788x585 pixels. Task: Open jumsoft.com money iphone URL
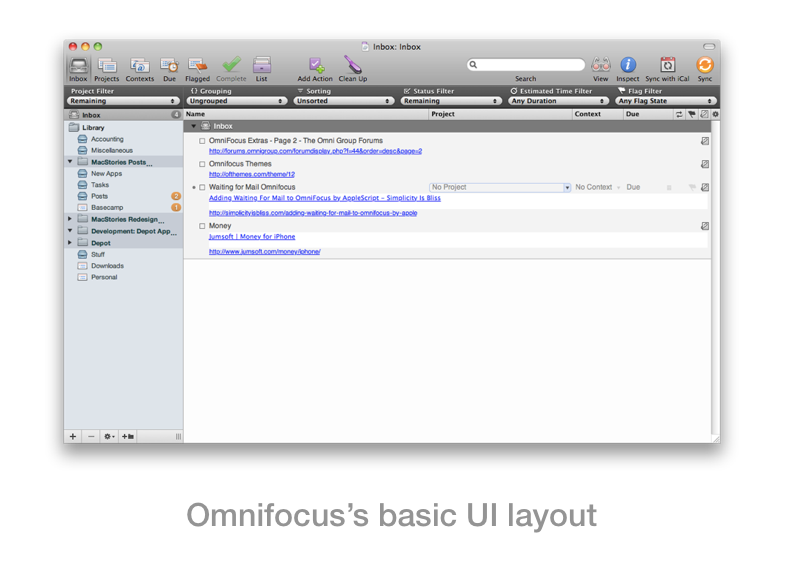pos(264,252)
